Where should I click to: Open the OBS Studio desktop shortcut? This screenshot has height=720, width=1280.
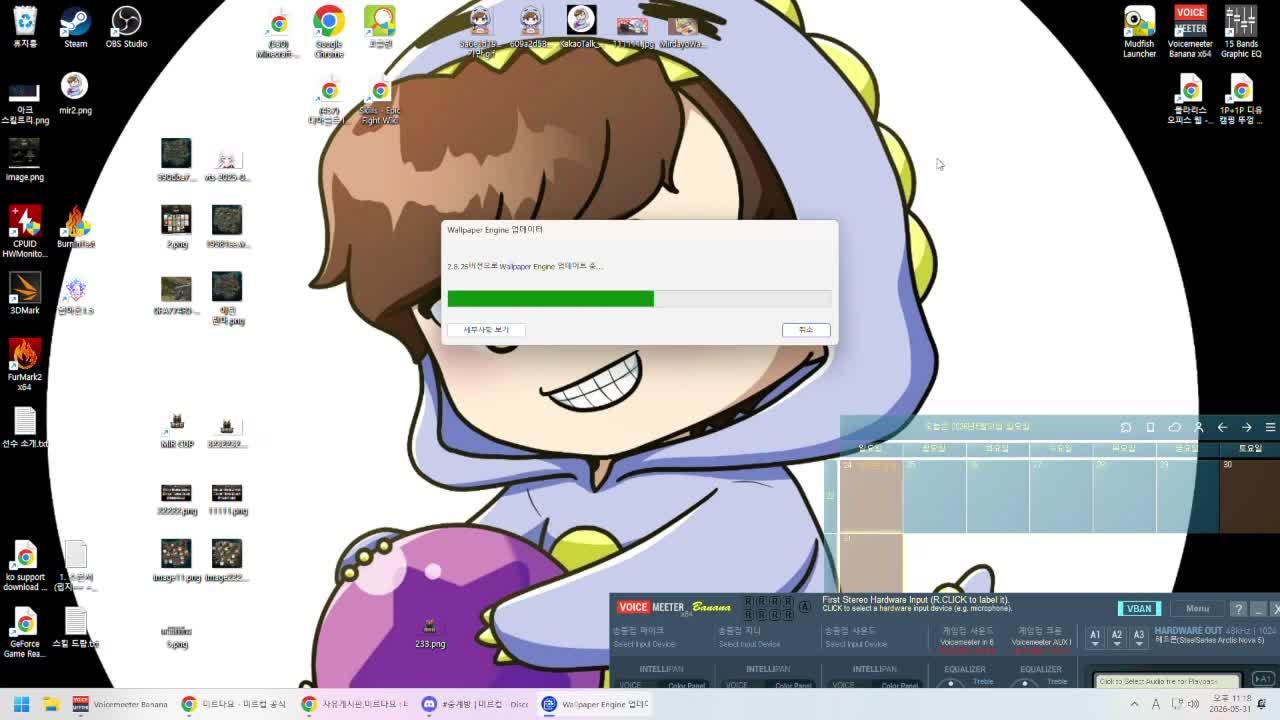coord(126,27)
